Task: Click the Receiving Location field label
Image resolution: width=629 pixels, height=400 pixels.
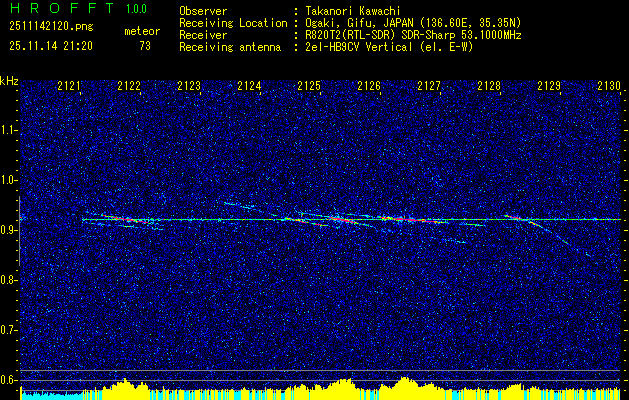Action: pyautogui.click(x=233, y=23)
